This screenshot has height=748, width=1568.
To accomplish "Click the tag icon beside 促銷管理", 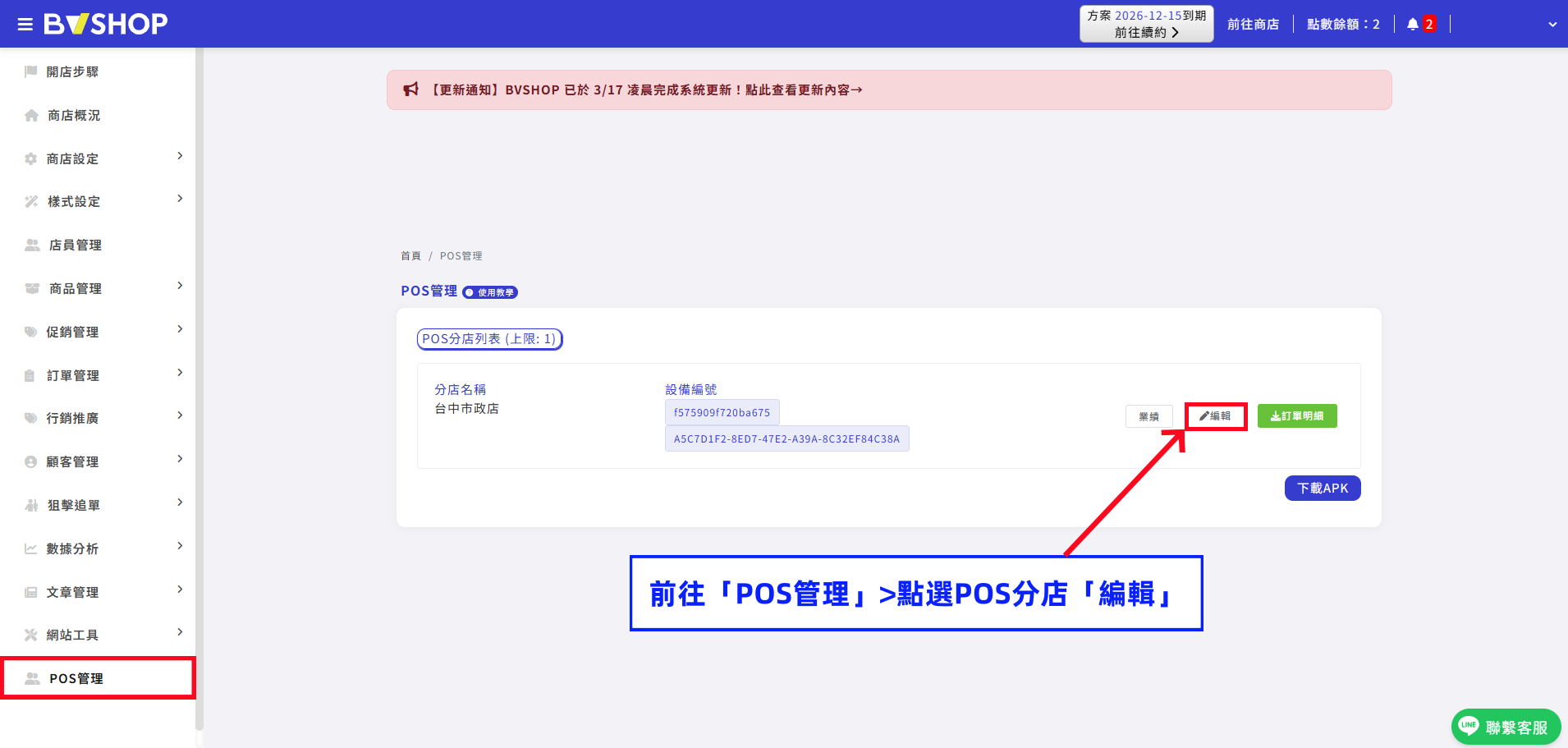I will pyautogui.click(x=31, y=332).
